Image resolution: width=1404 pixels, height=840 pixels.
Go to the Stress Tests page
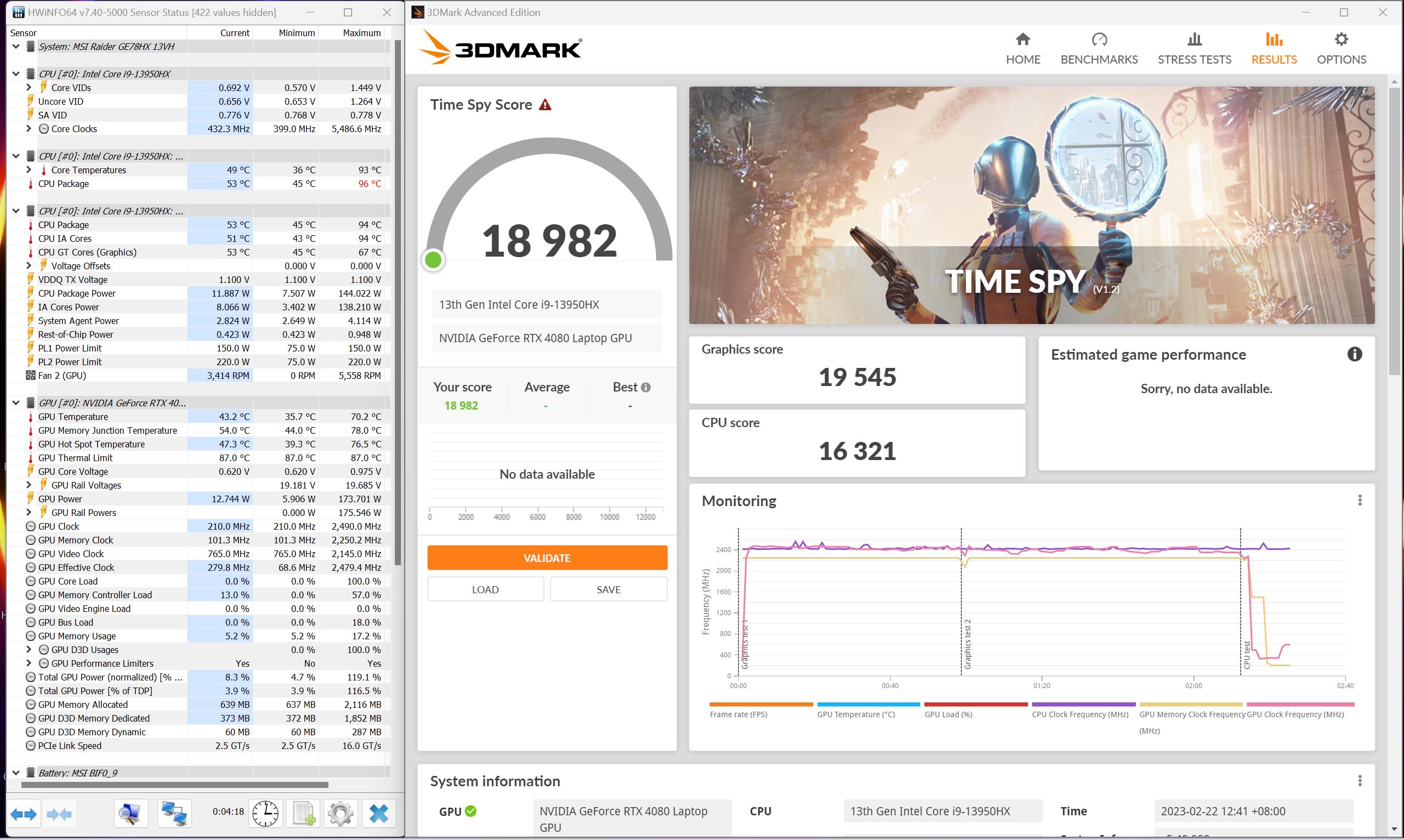pos(1194,49)
